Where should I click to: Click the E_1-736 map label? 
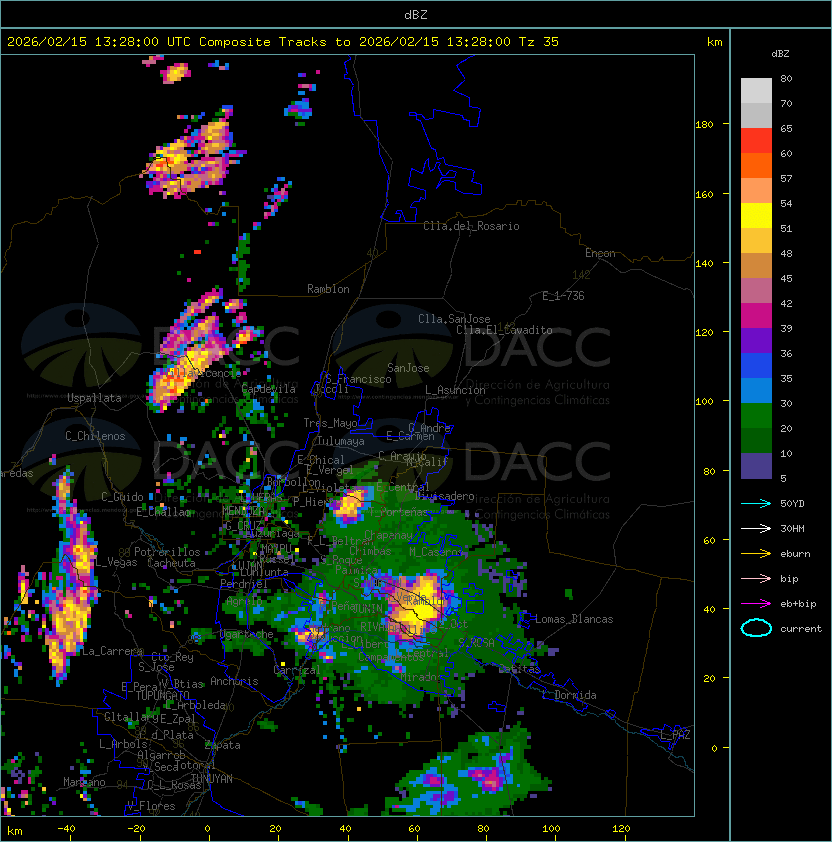[563, 296]
